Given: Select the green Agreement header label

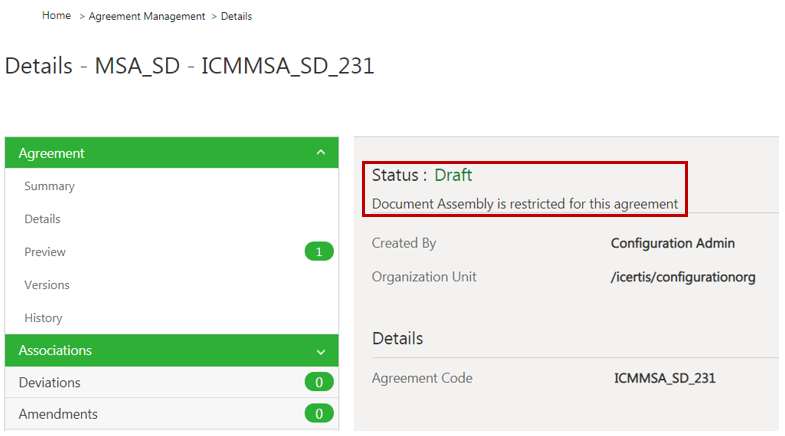Looking at the screenshot, I should point(51,153).
